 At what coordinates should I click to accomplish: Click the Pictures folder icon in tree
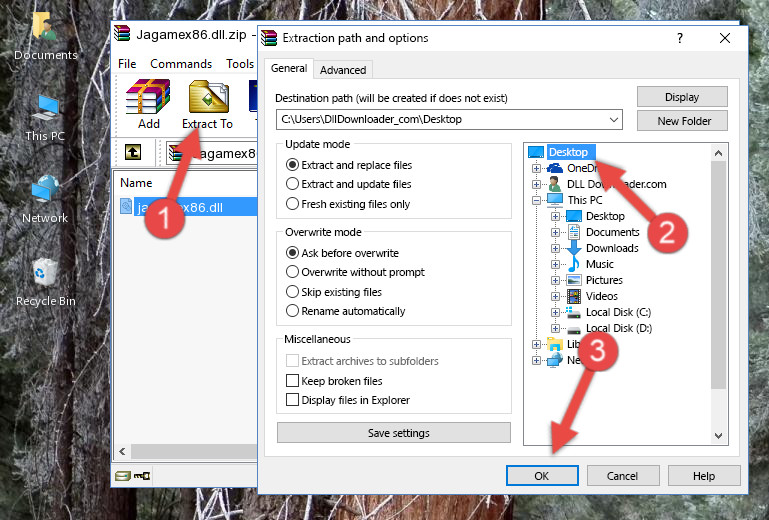tap(573, 281)
